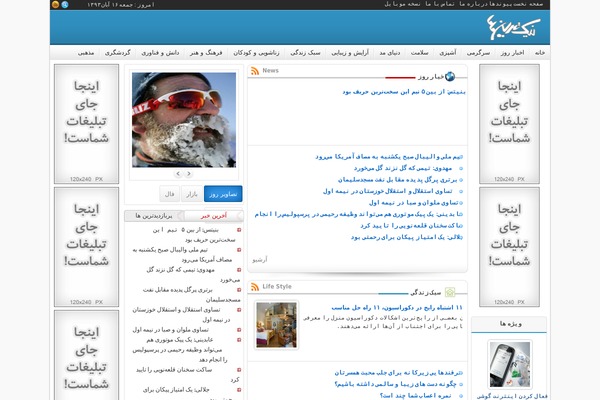The height and width of the screenshot is (400, 600).
Task: Open the News RSS feed icon
Action: pyautogui.click(x=255, y=71)
